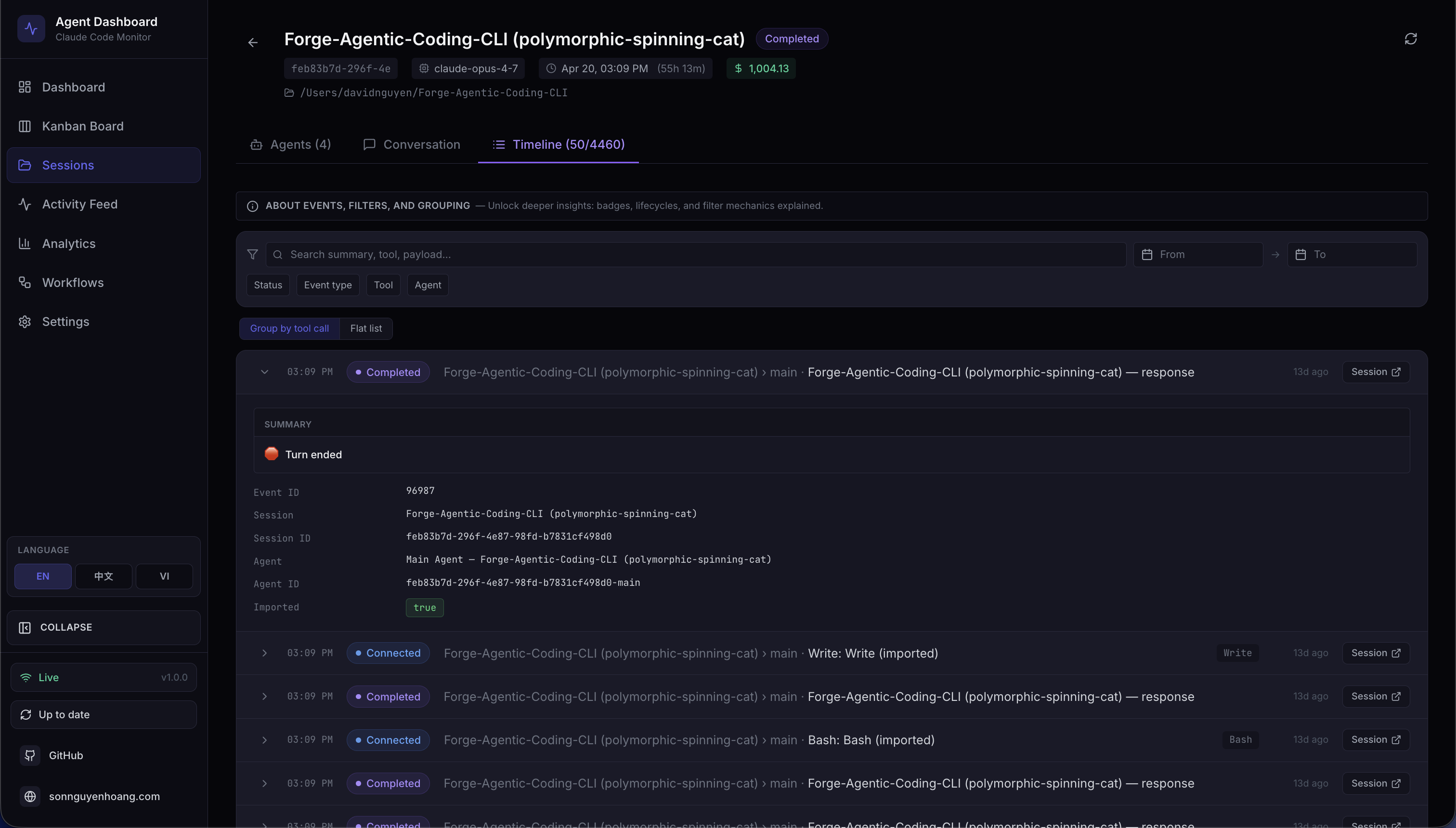
Task: Click the collapse sidebar panel icon
Action: 25,627
